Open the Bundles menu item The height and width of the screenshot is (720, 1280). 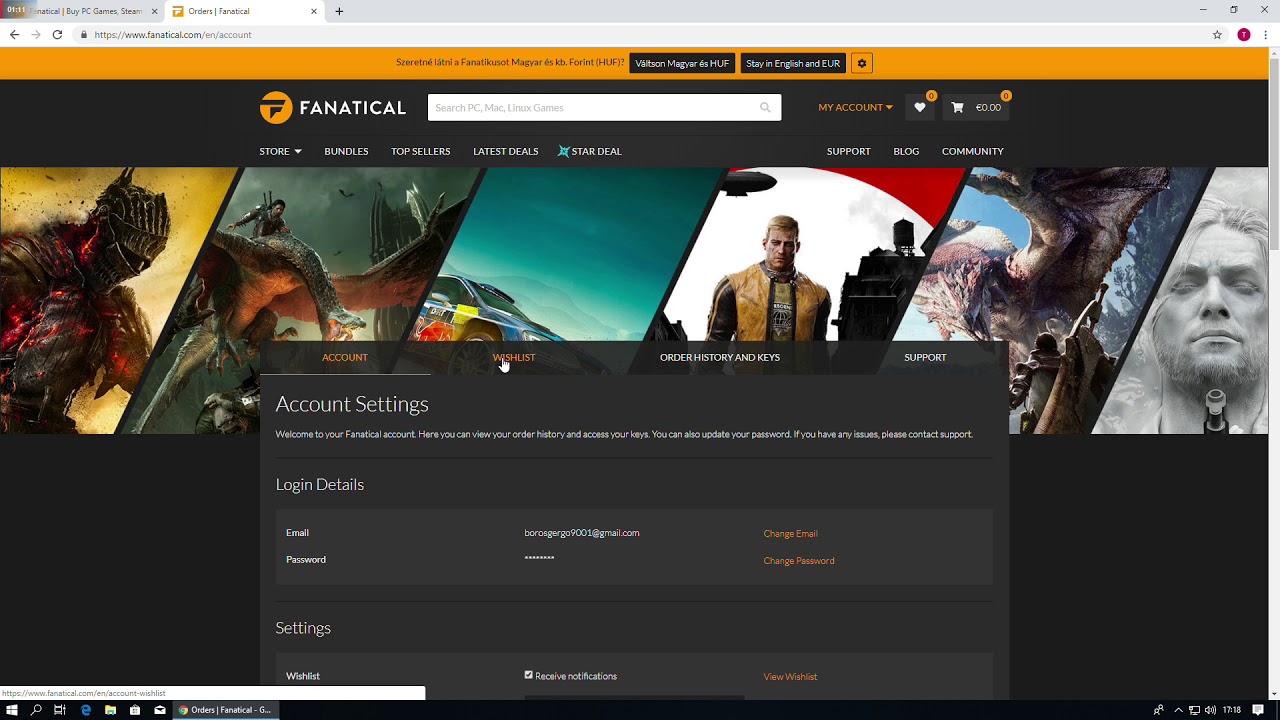pyautogui.click(x=346, y=151)
